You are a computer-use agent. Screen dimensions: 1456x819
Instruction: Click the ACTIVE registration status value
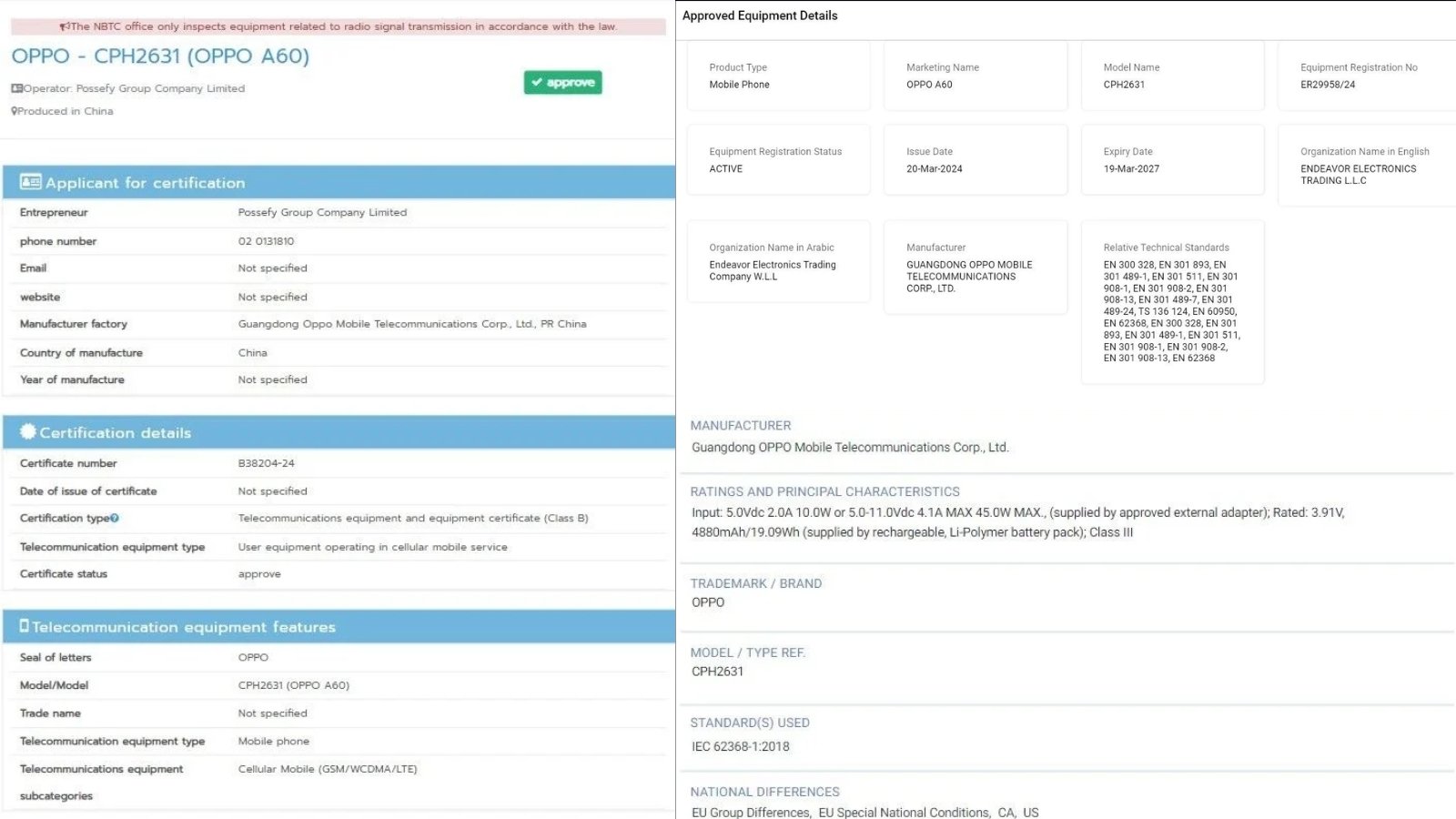pos(726,169)
